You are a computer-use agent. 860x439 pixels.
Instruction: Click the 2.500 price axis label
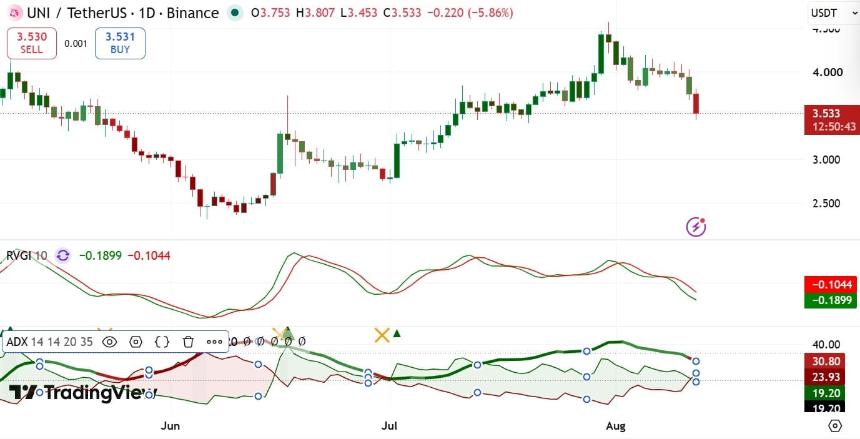coord(827,204)
